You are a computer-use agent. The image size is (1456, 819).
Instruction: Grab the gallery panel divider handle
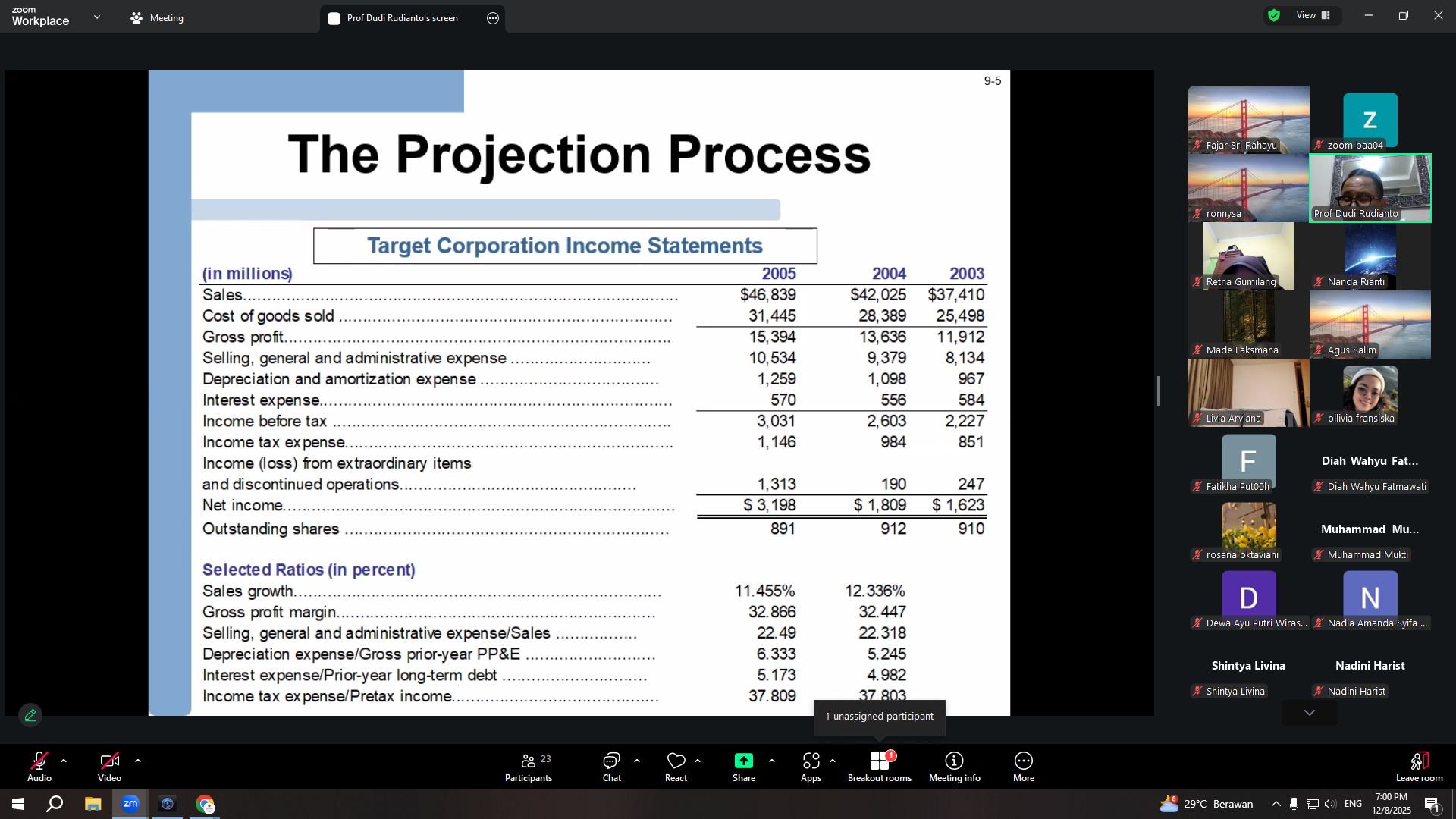tap(1159, 391)
